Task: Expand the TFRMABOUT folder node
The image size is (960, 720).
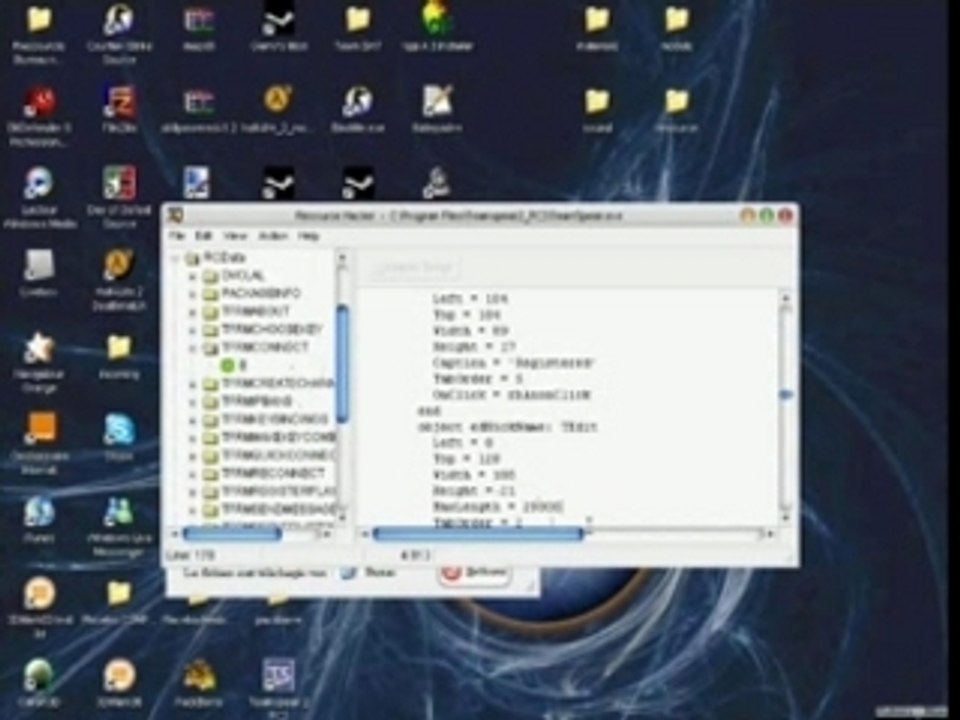Action: 192,312
